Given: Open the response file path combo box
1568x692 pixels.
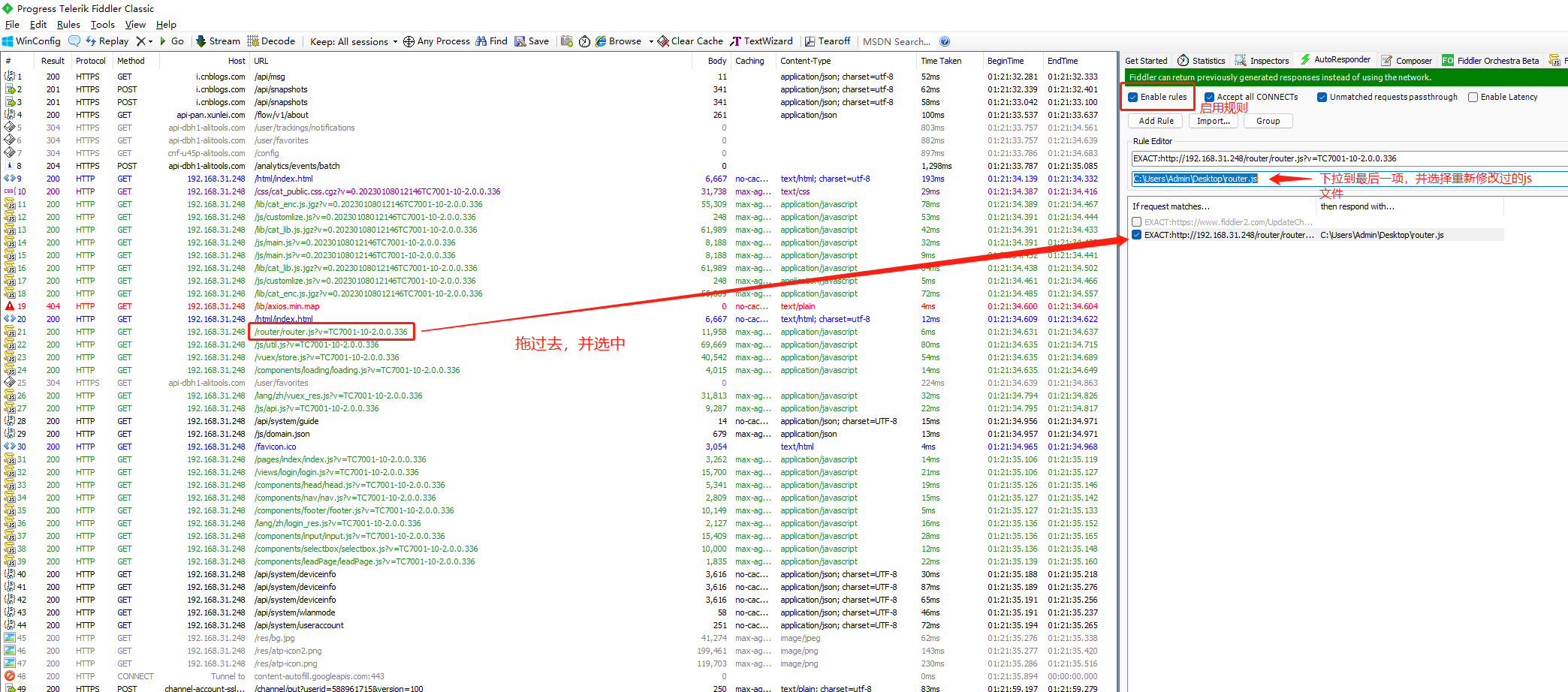Looking at the screenshot, I should [x=1349, y=179].
